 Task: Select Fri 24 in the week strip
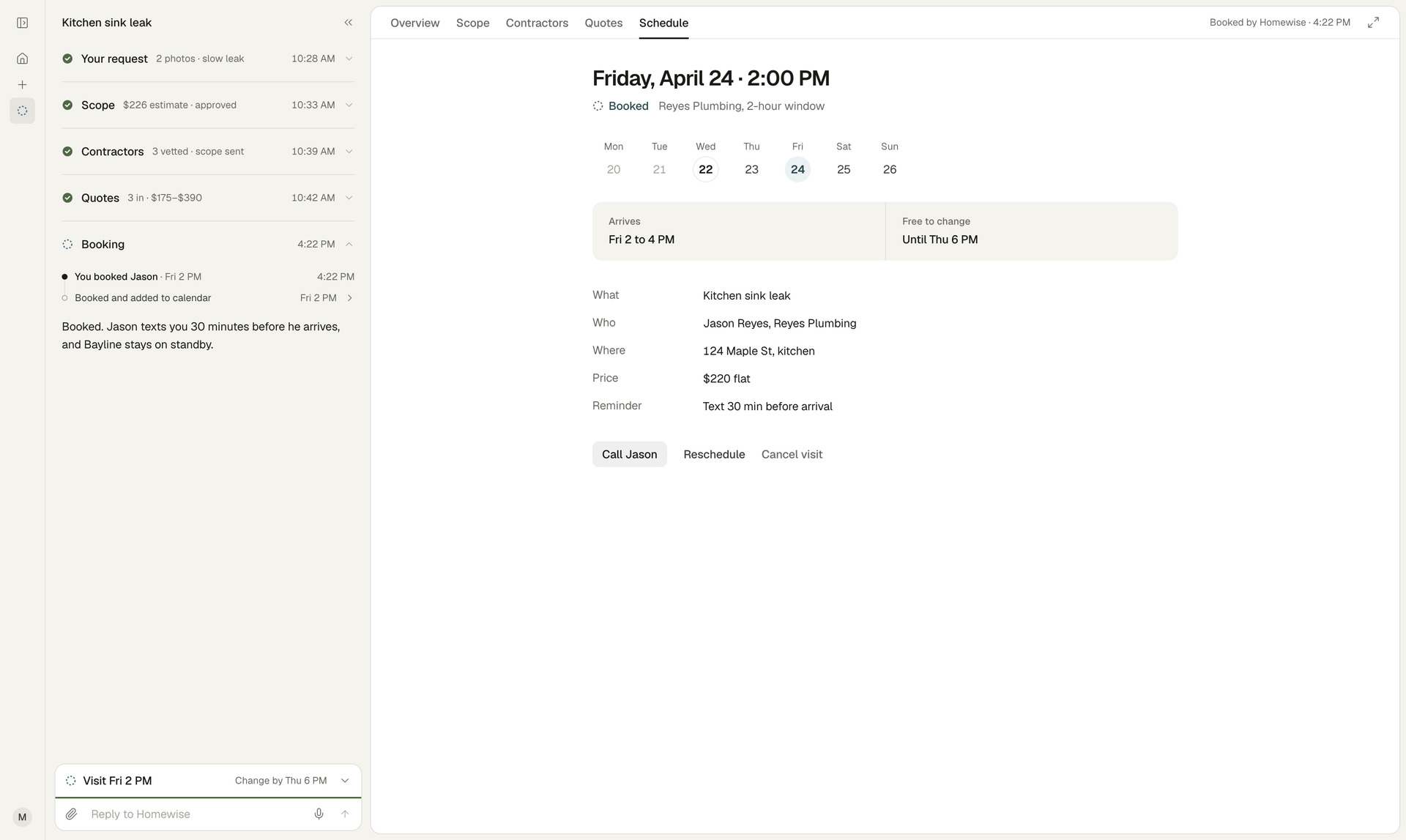[797, 169]
